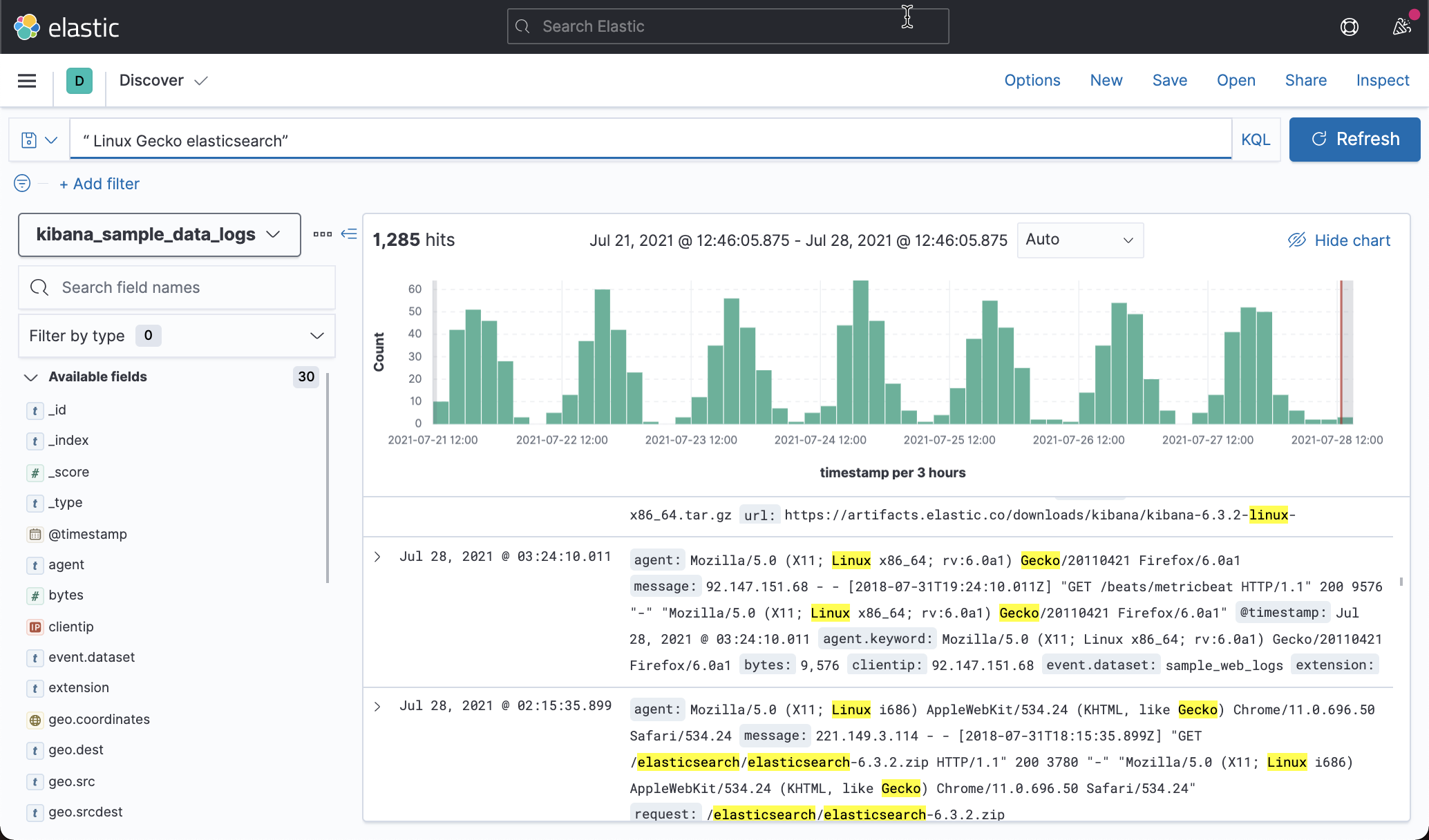Open the Share menu
The width and height of the screenshot is (1429, 840).
1305,80
